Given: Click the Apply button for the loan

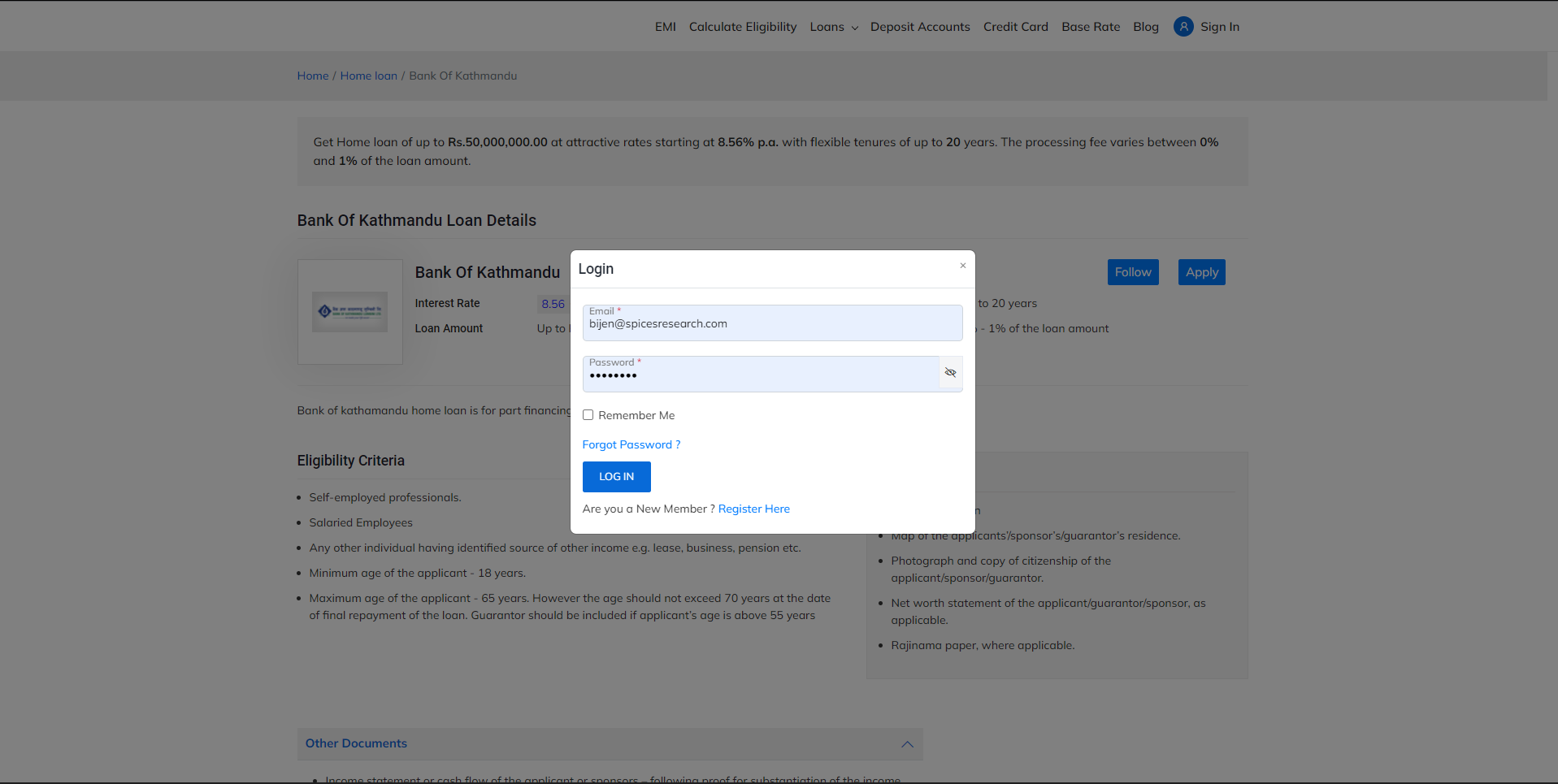Looking at the screenshot, I should pyautogui.click(x=1201, y=272).
